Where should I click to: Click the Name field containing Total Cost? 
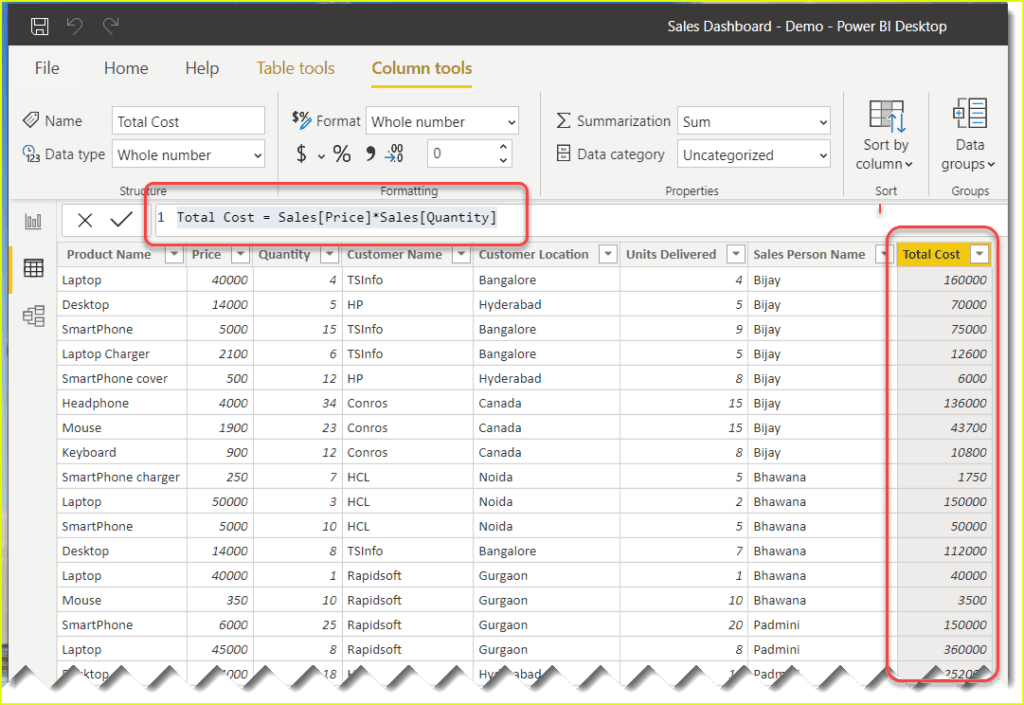tap(188, 122)
